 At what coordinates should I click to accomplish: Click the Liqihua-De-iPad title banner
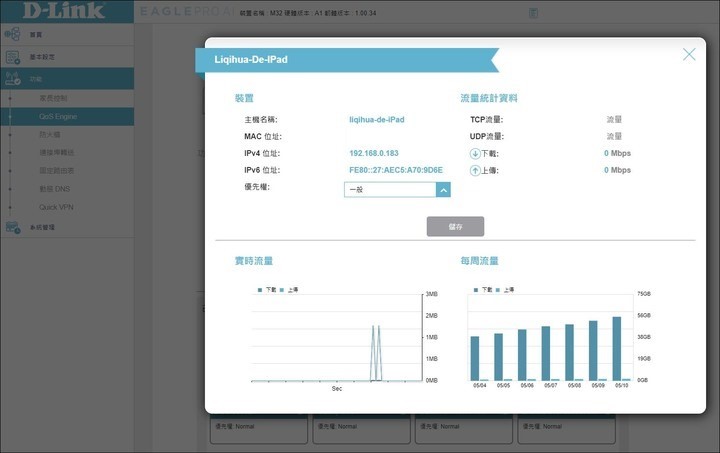(x=347, y=60)
